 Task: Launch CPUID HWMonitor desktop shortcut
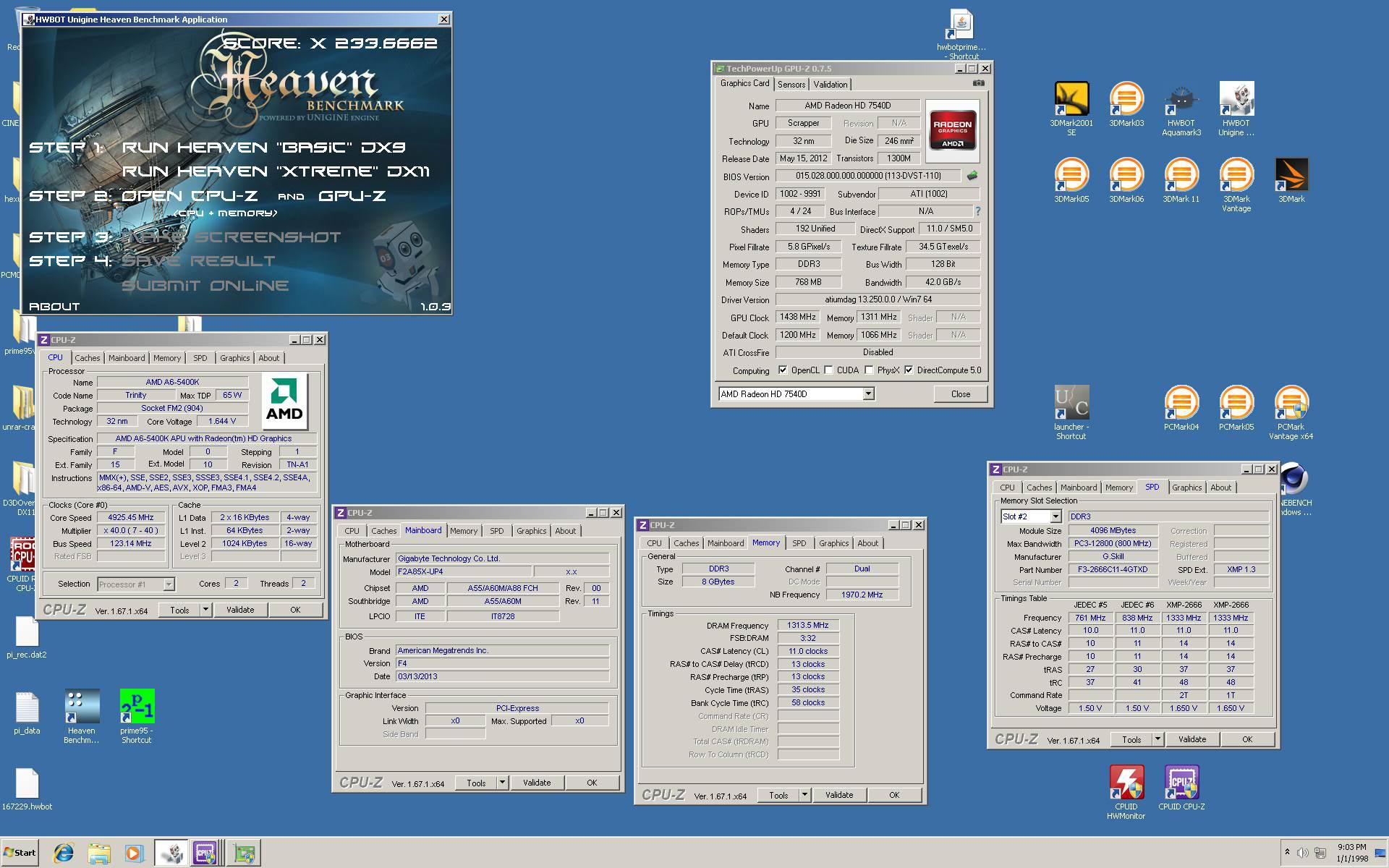pyautogui.click(x=1126, y=792)
